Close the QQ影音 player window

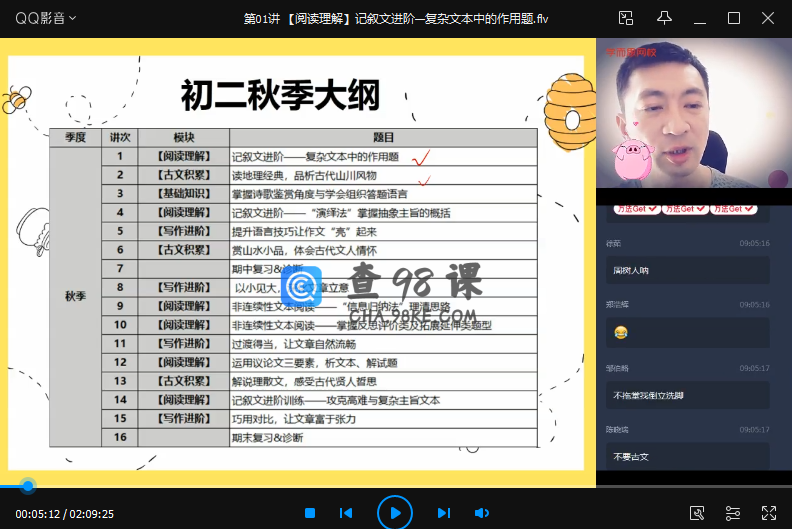point(768,18)
